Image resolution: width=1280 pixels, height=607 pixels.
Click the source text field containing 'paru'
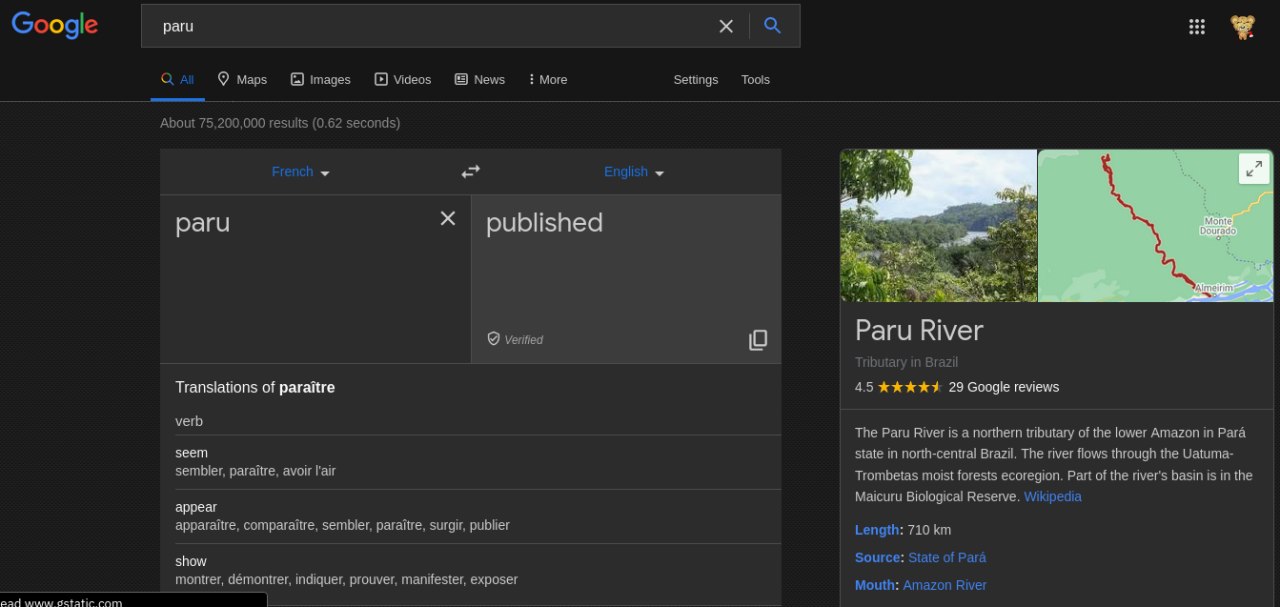click(315, 279)
